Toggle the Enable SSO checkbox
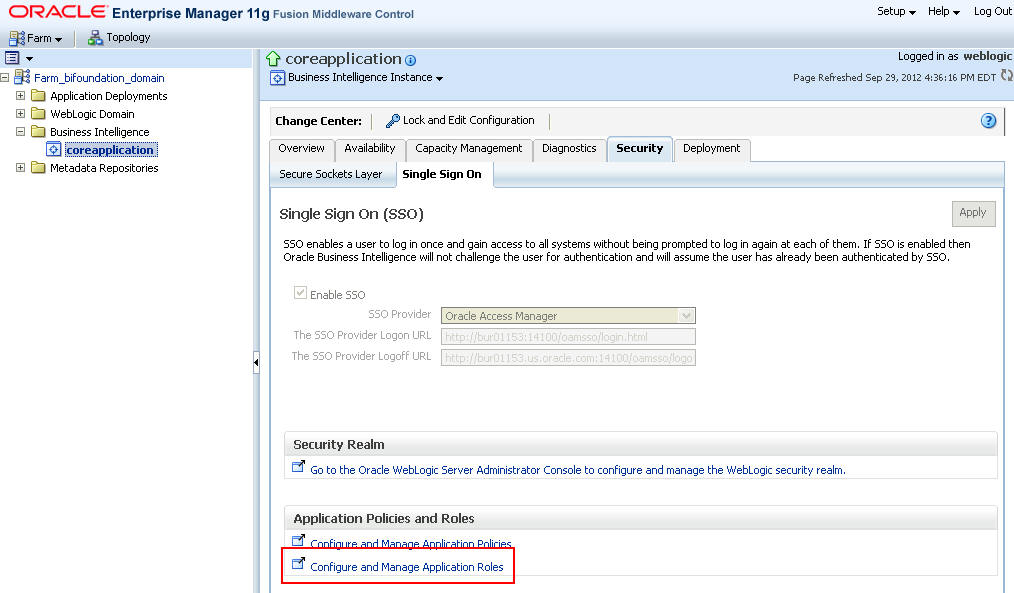 [300, 293]
